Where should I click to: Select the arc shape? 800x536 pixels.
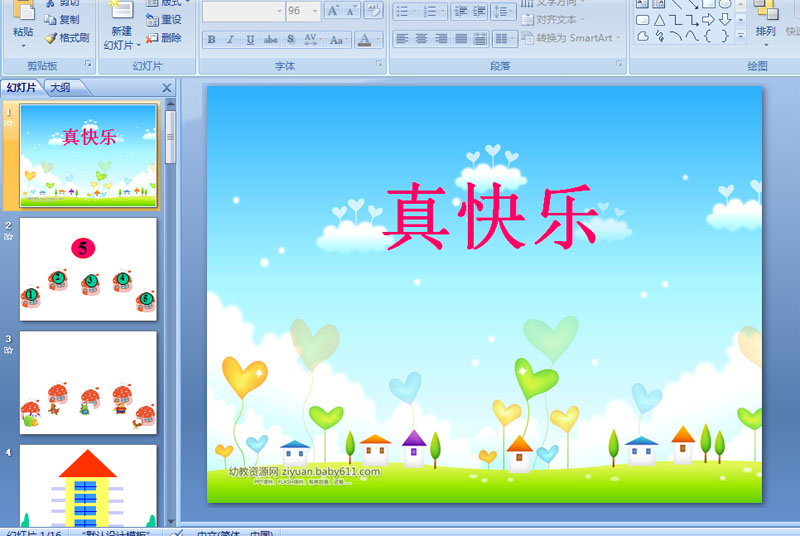pyautogui.click(x=676, y=36)
